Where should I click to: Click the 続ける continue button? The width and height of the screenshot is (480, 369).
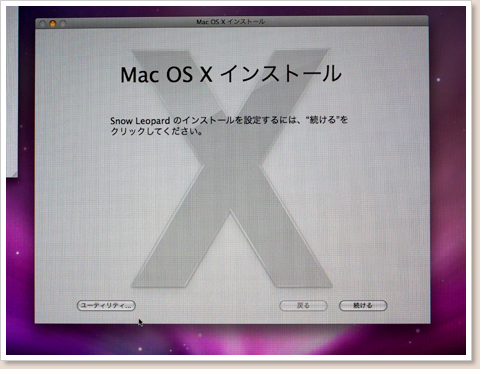coord(363,305)
